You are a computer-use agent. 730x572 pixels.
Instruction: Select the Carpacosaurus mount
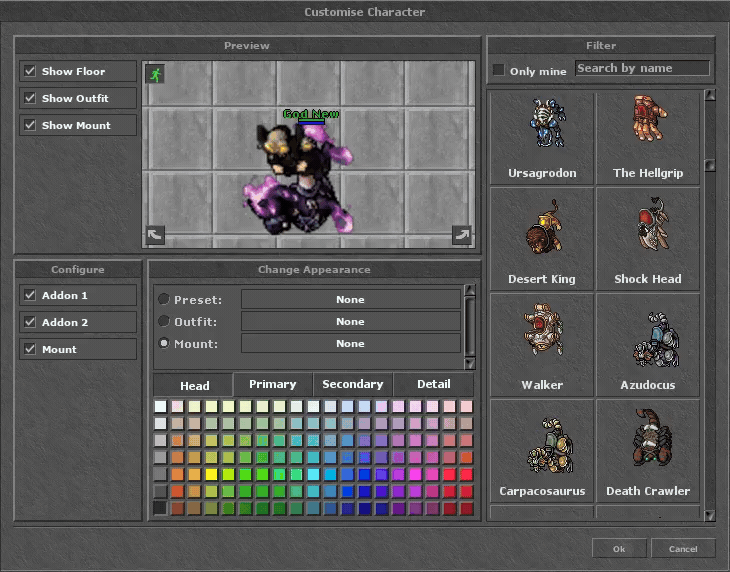542,451
